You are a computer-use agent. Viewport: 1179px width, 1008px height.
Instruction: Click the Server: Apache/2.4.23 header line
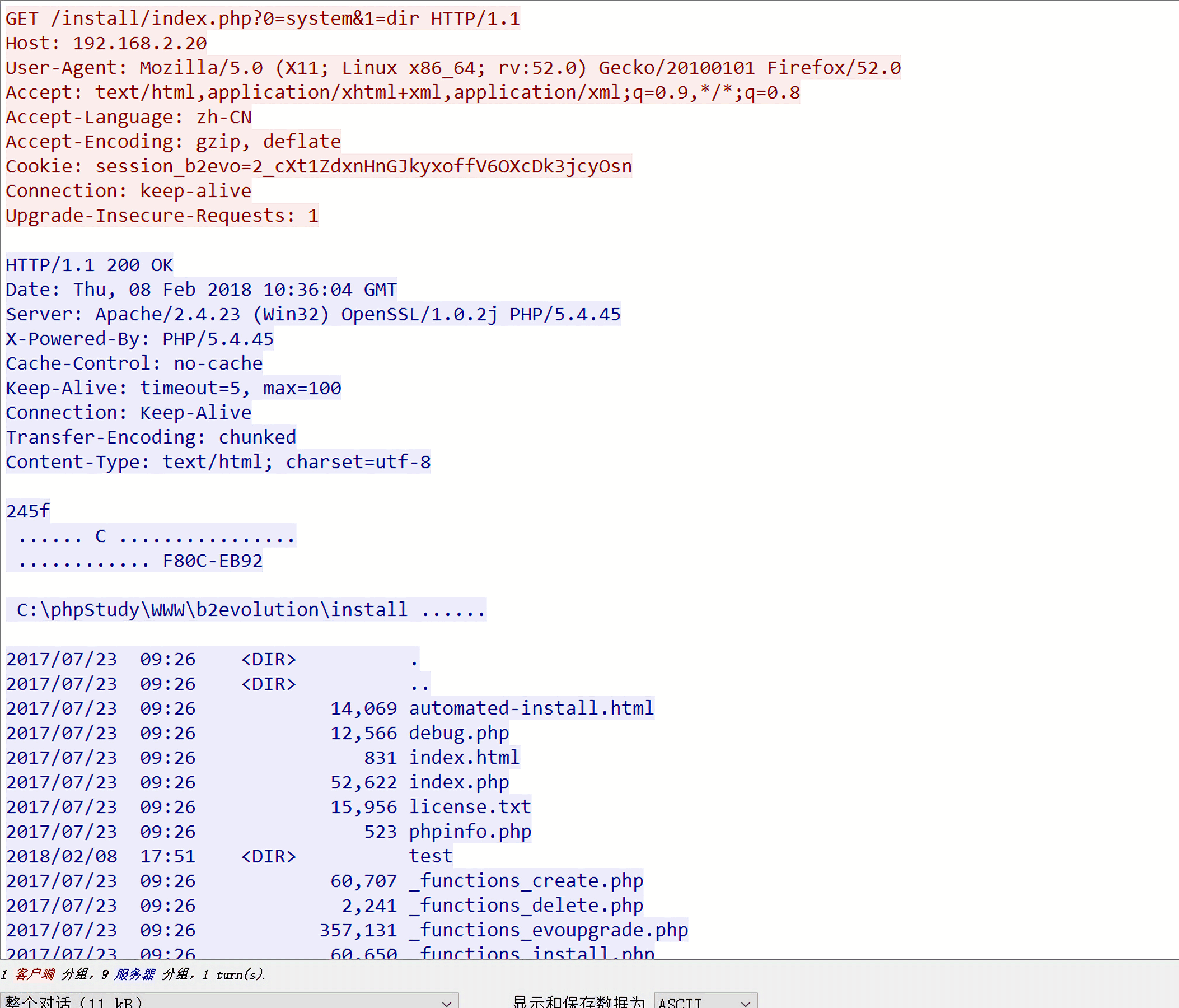click(x=314, y=314)
